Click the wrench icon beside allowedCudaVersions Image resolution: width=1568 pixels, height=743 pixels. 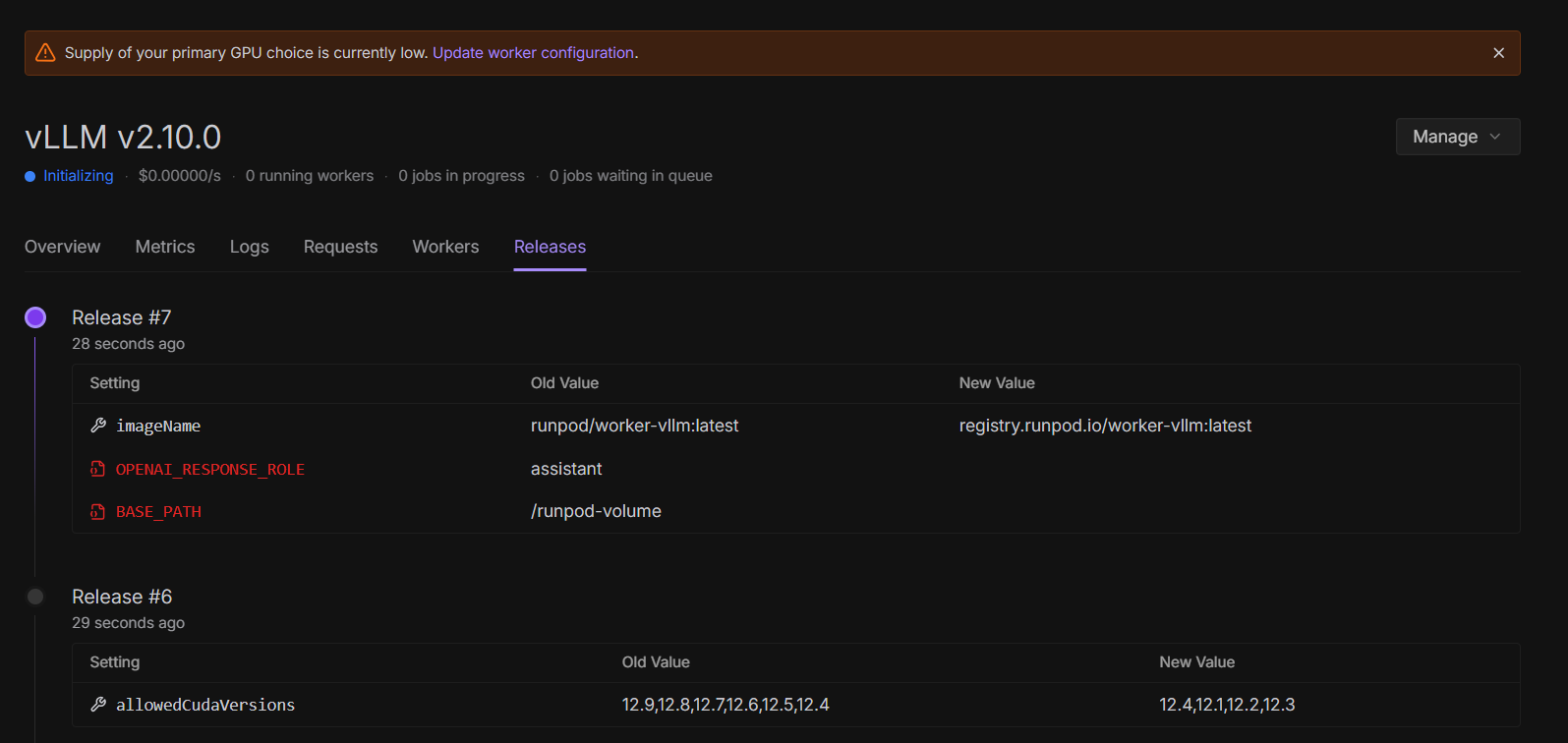click(98, 705)
